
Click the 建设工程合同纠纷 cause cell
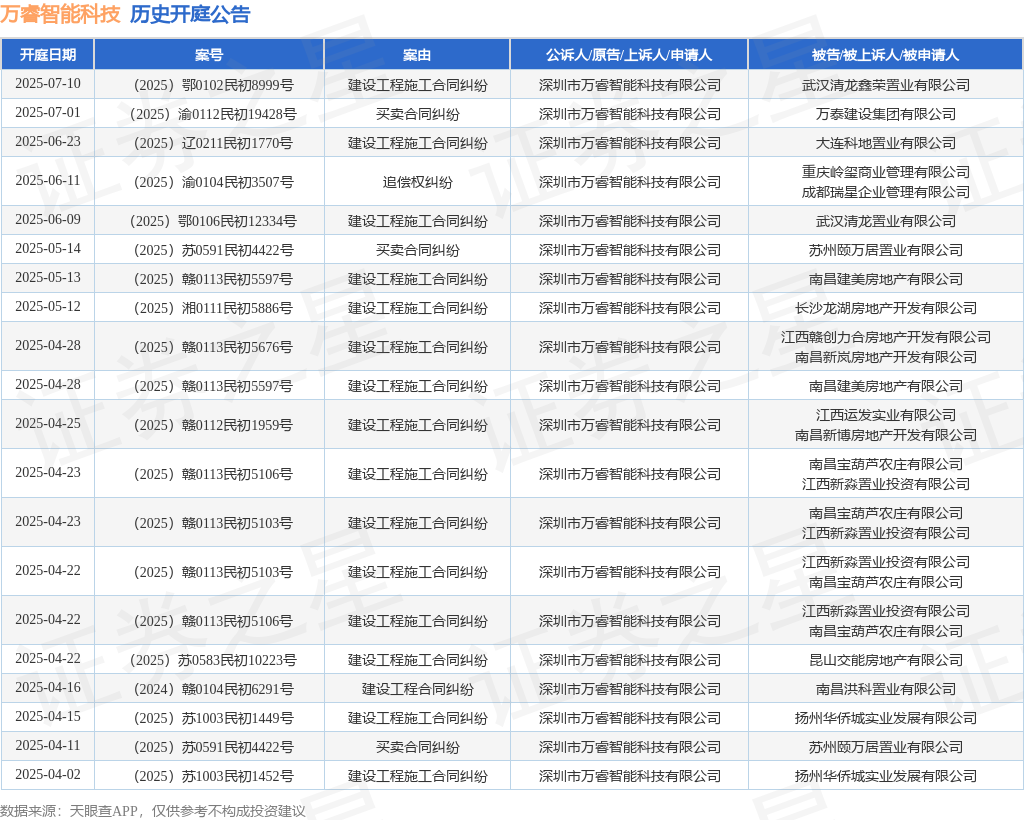coord(417,689)
